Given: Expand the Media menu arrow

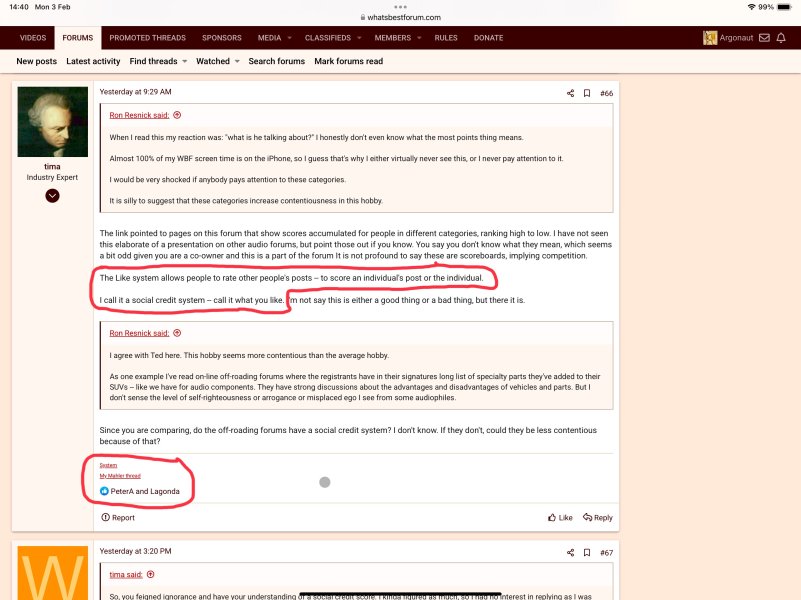Looking at the screenshot, I should 290,38.
